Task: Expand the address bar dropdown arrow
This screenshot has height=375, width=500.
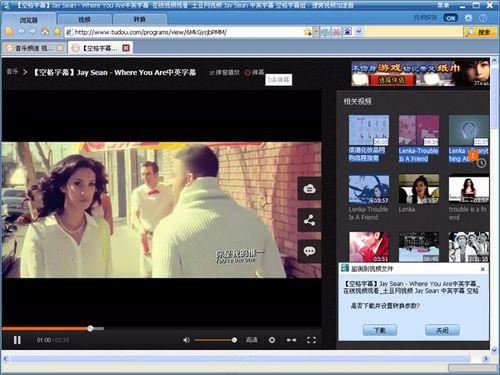Action: [316, 32]
